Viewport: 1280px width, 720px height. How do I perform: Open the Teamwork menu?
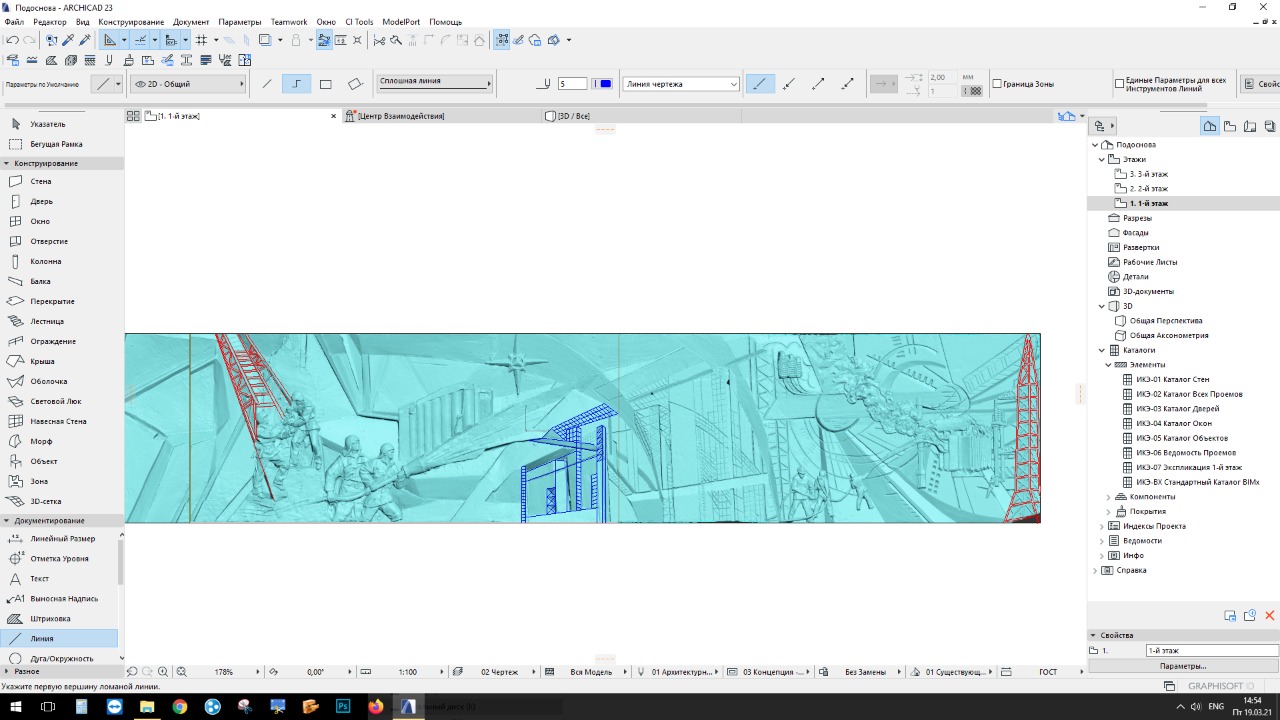pos(289,21)
